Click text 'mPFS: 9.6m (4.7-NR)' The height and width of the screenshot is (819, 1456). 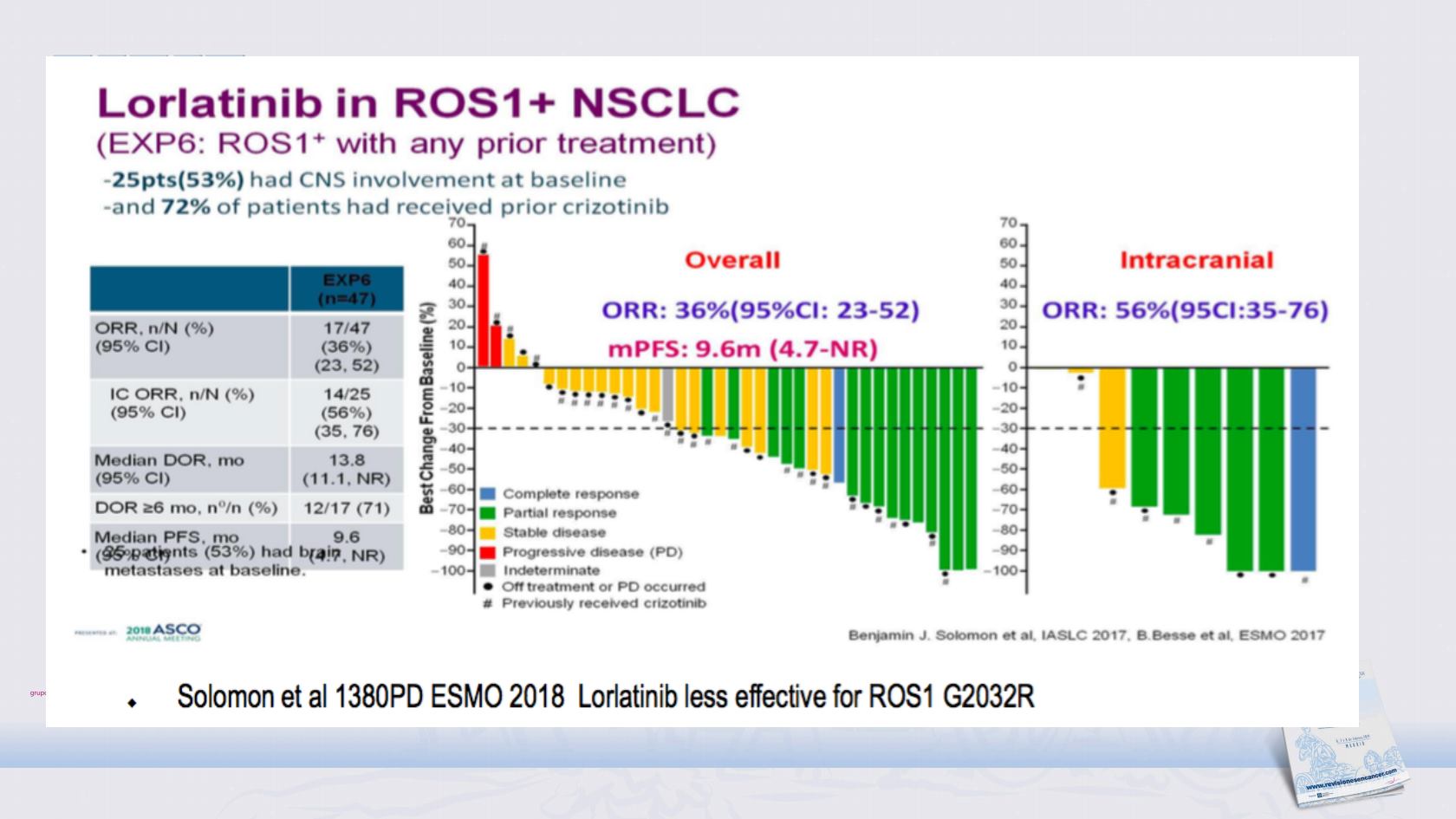tap(743, 349)
